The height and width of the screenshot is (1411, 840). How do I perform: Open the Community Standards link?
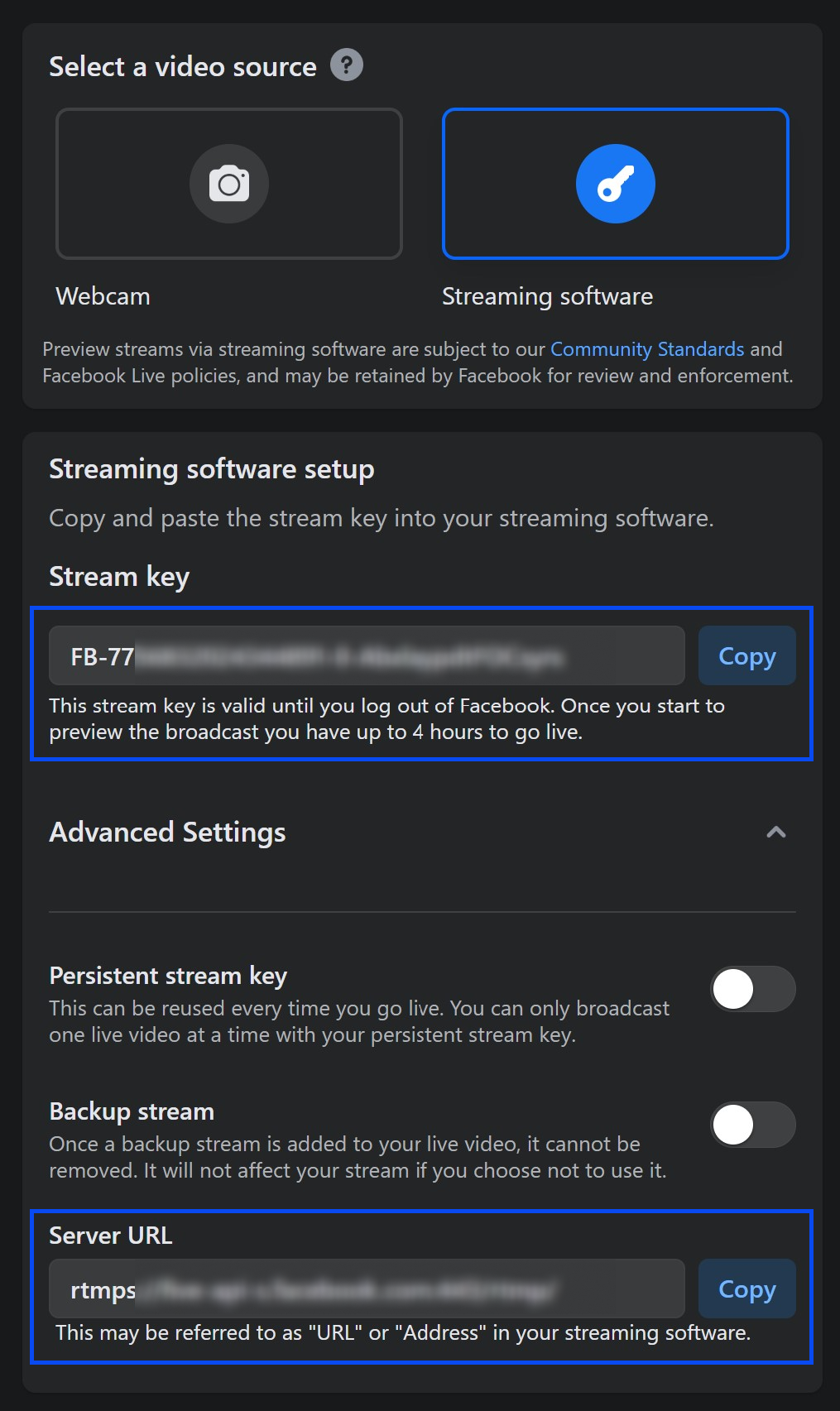coord(646,348)
